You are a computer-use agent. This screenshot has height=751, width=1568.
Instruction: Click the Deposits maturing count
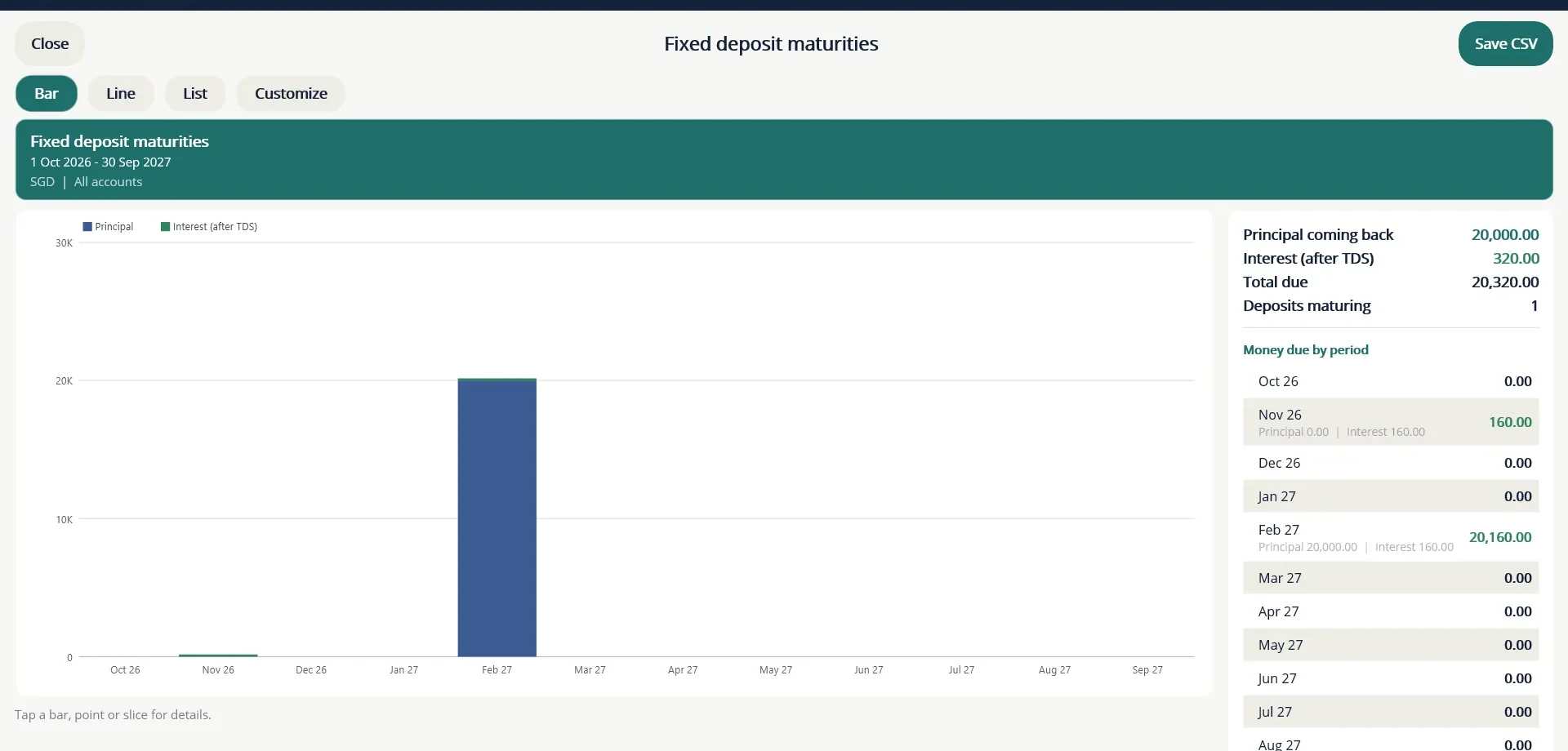coord(1534,306)
